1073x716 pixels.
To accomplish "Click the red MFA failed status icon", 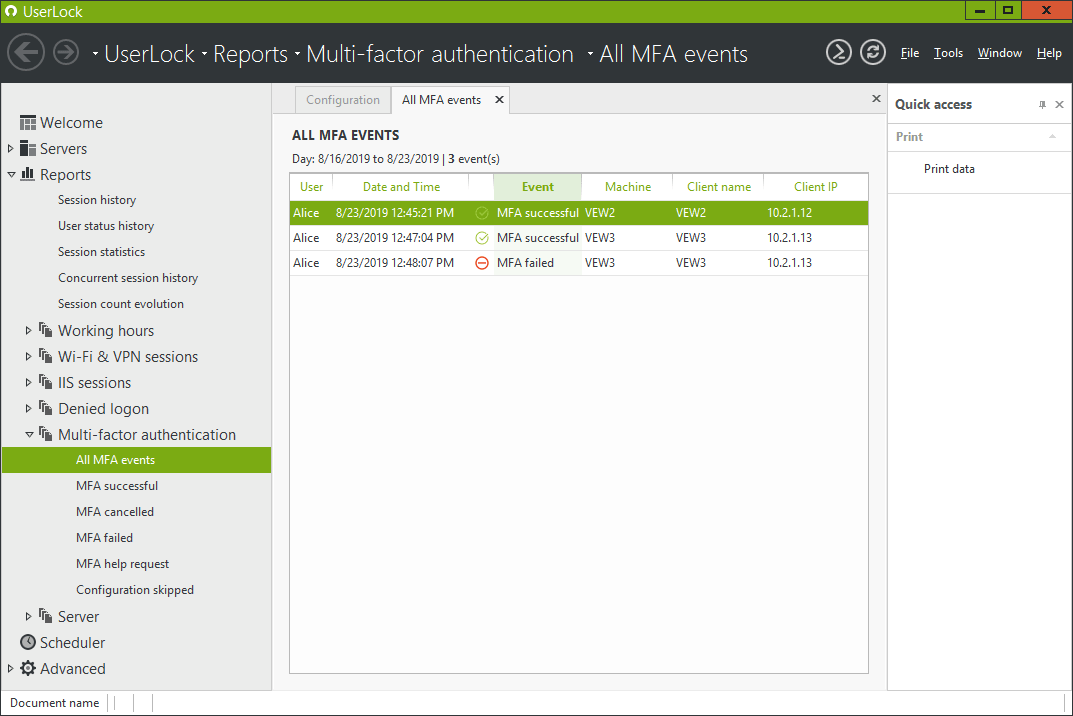I will [482, 263].
